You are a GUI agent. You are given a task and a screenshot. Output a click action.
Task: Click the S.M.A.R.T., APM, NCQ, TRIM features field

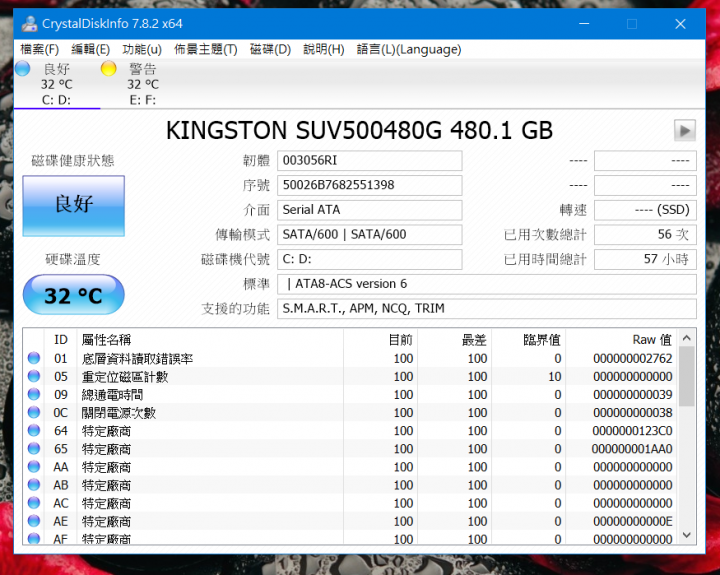[x=487, y=309]
